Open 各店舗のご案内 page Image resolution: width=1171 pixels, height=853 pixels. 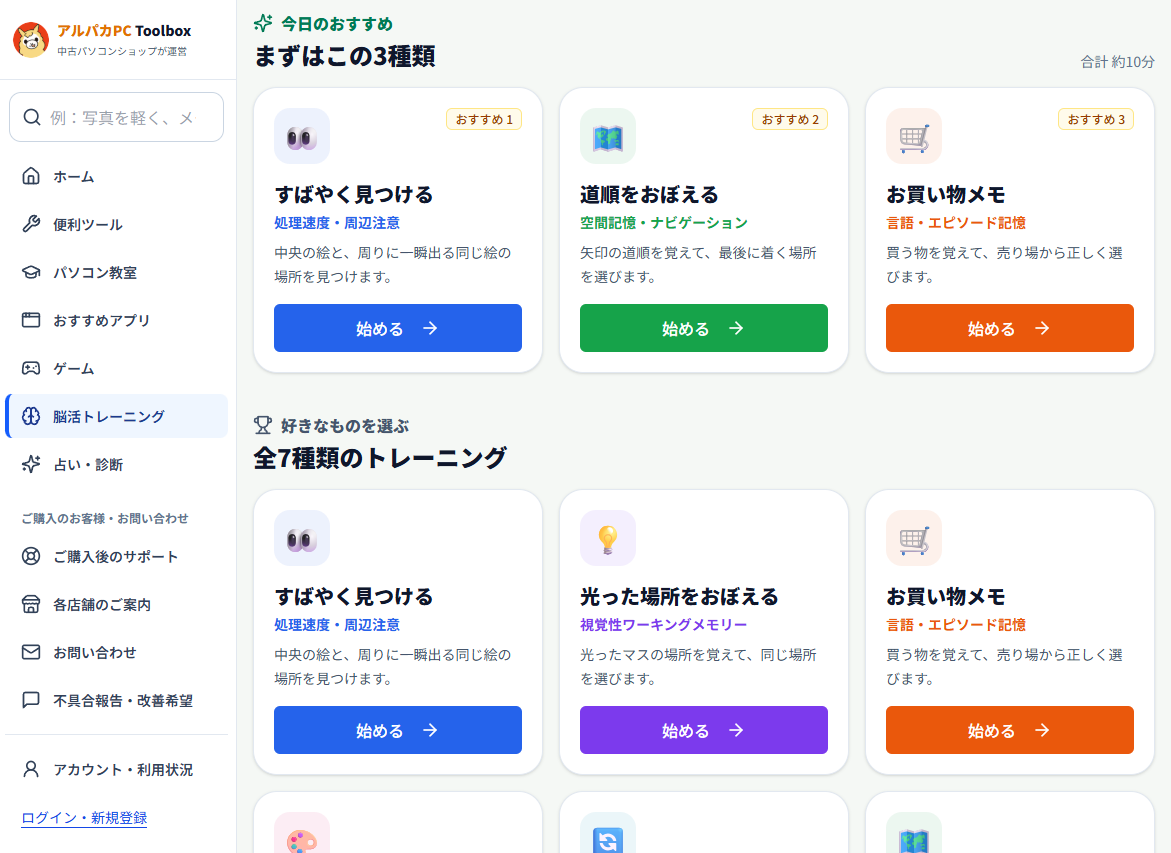coord(117,604)
